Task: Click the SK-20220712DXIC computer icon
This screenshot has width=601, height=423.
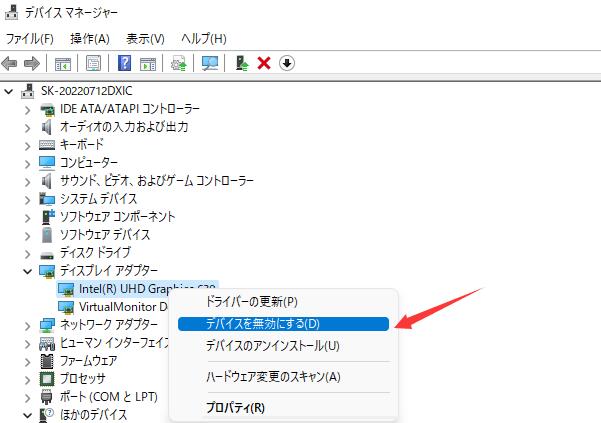Action: (28, 91)
